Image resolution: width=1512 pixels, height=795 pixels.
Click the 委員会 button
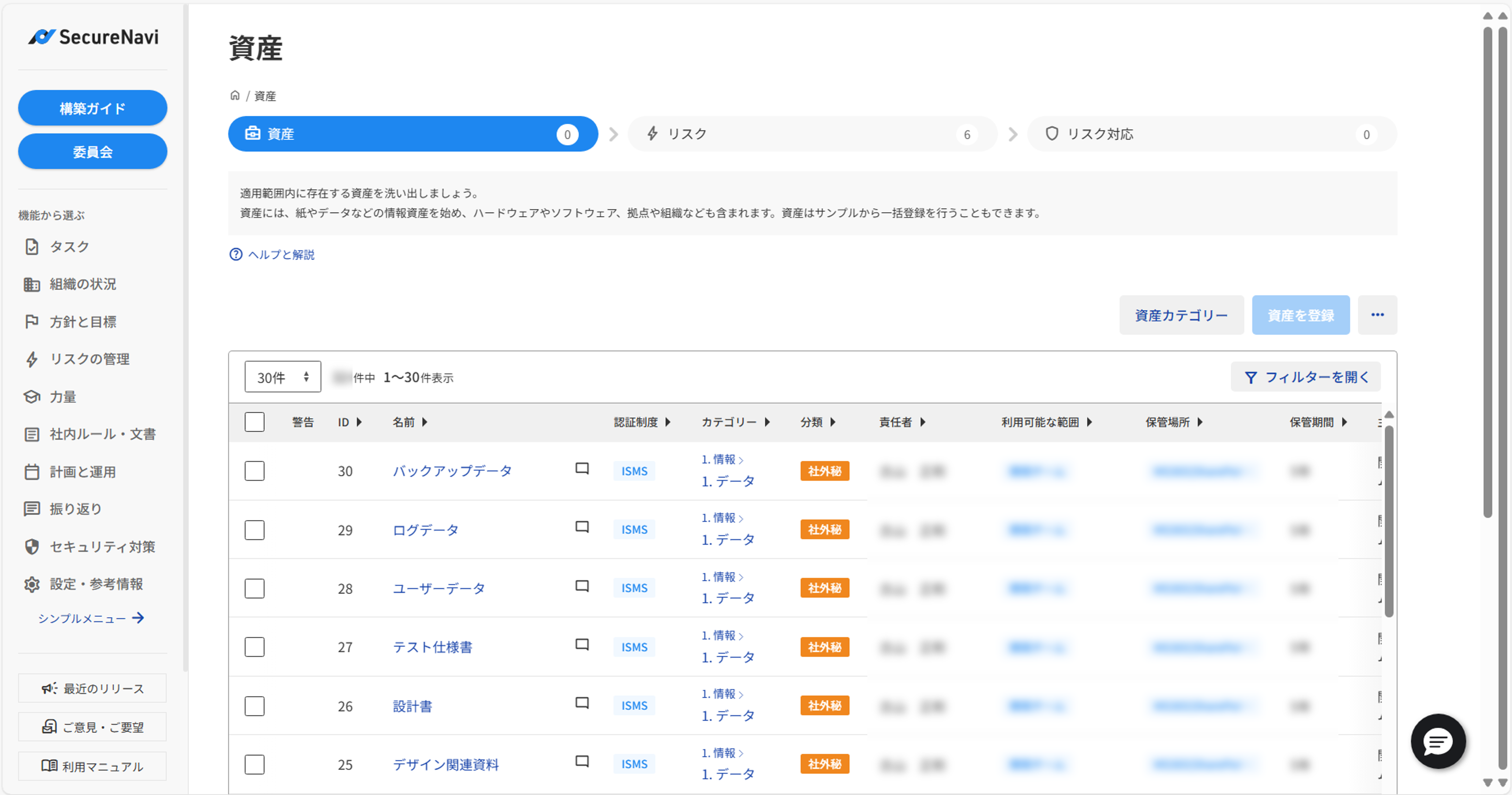point(93,152)
